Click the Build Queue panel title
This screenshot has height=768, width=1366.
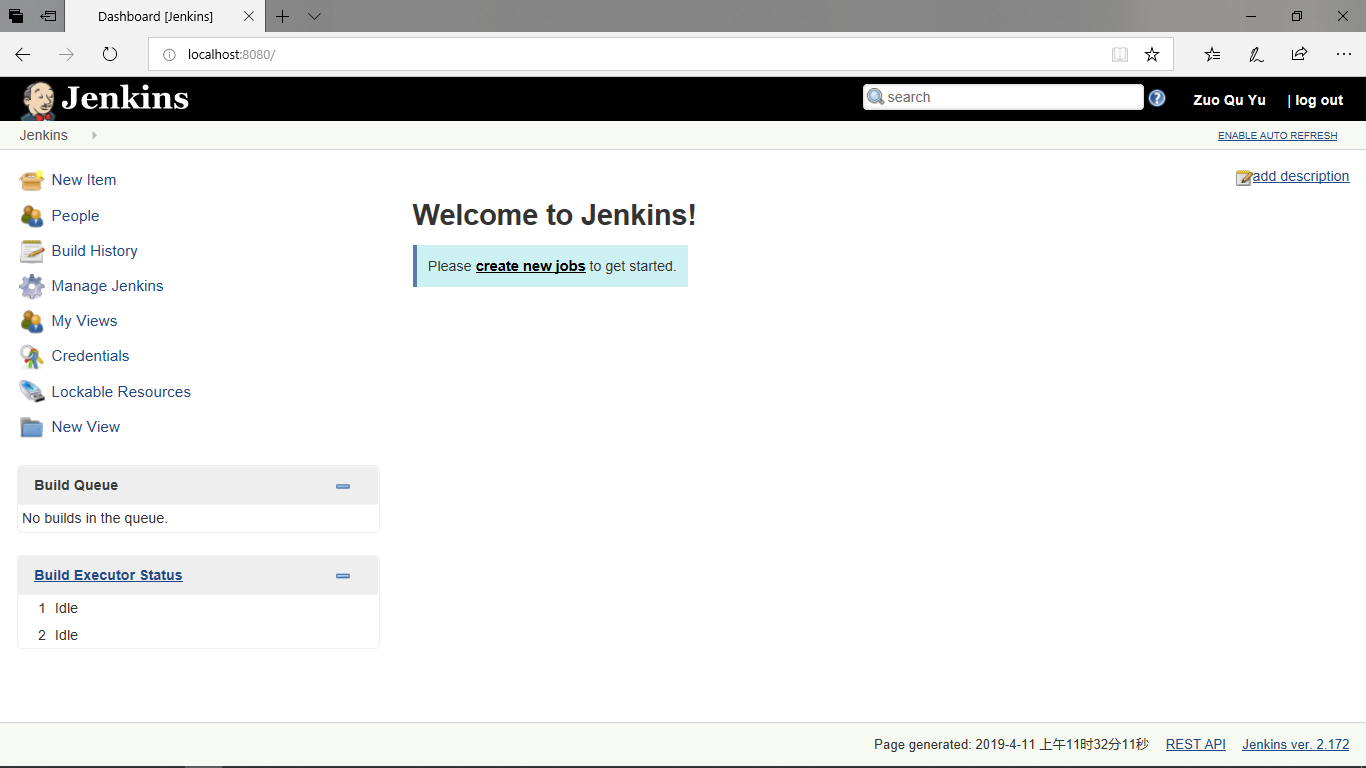(76, 485)
